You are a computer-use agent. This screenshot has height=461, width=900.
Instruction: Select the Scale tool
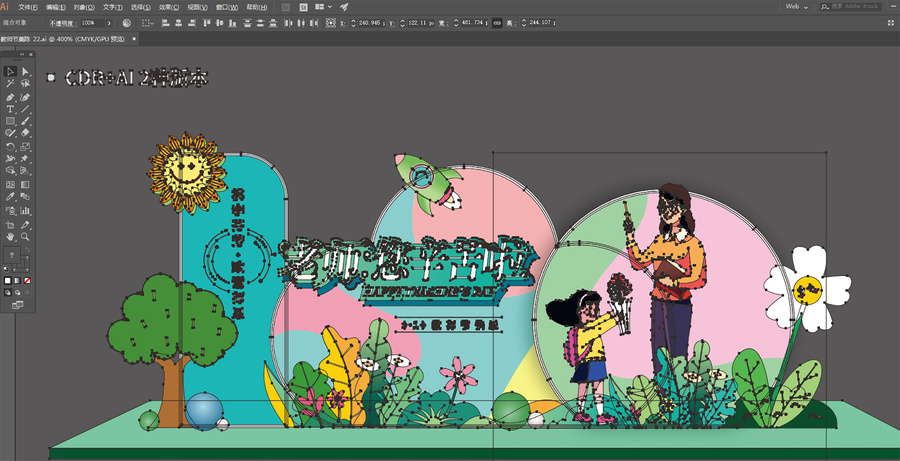click(25, 146)
